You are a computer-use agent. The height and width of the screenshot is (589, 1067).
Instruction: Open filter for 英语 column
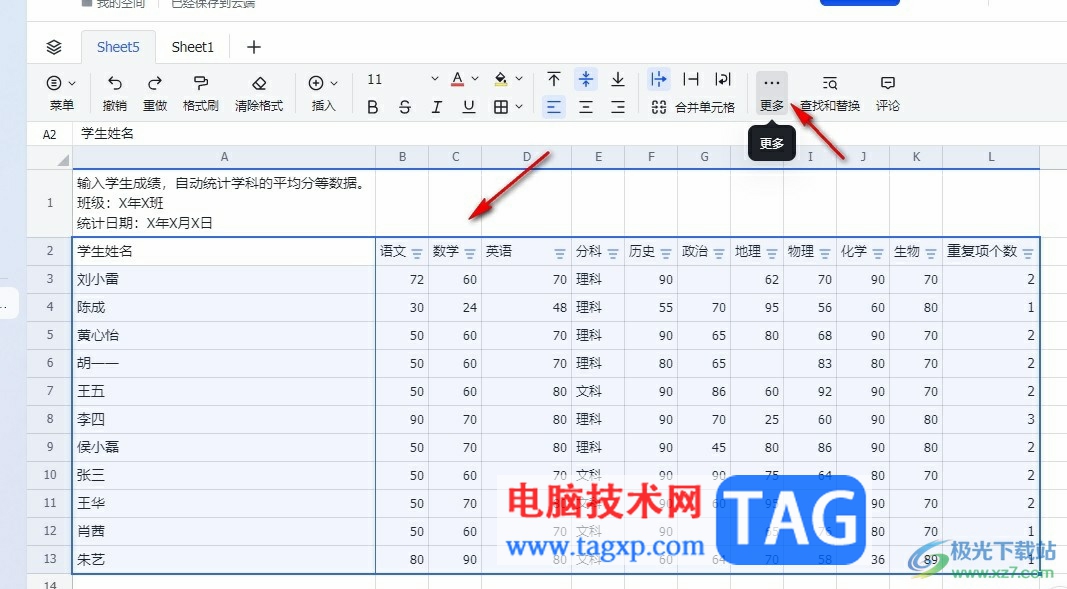coord(559,253)
